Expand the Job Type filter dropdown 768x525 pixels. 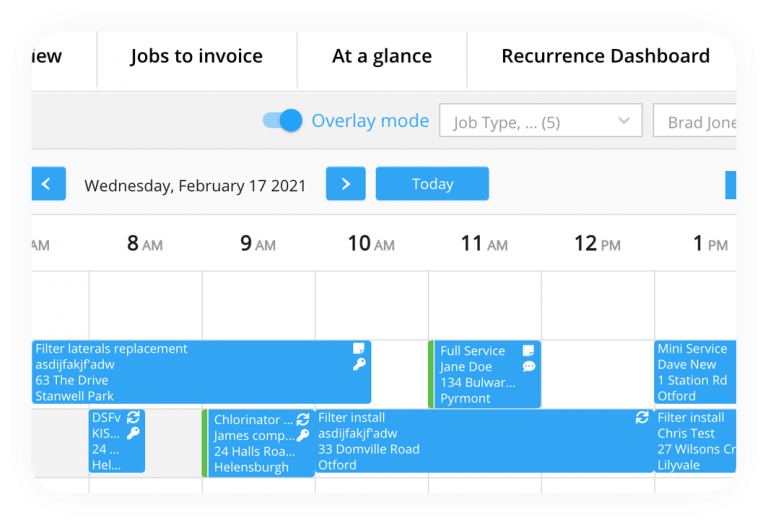tap(540, 122)
